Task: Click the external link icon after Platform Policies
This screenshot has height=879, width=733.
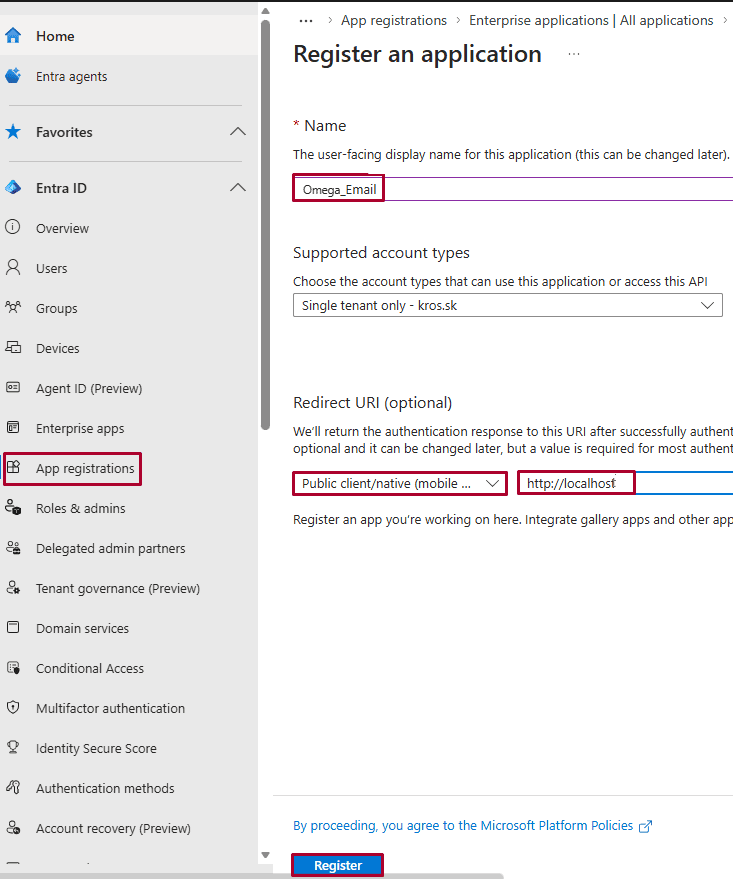Action: click(646, 826)
